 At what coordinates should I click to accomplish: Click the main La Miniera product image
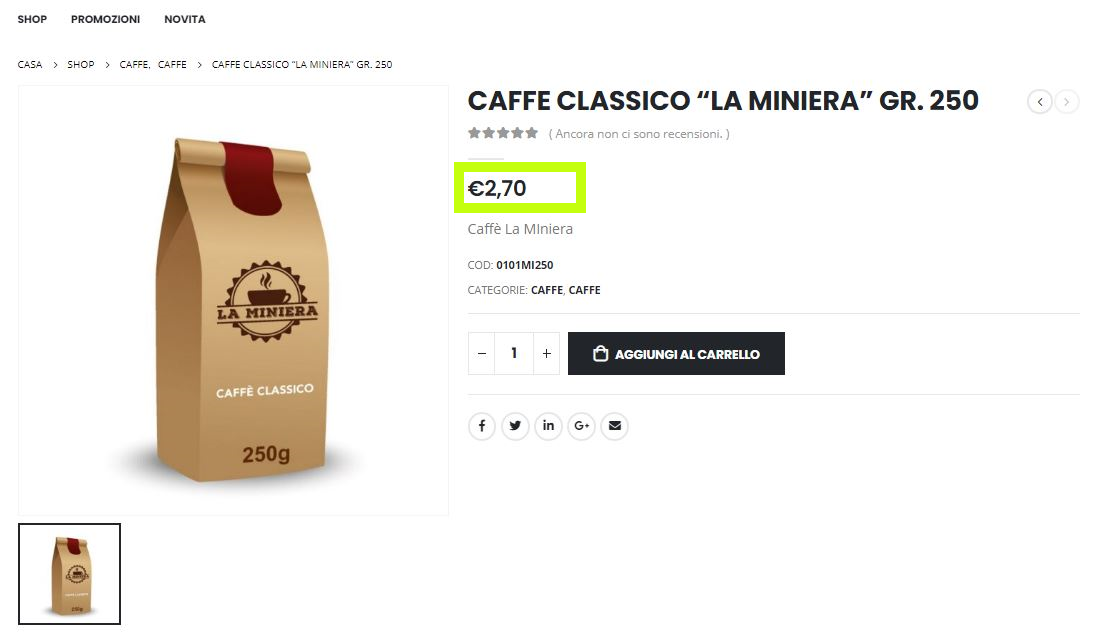click(x=233, y=301)
